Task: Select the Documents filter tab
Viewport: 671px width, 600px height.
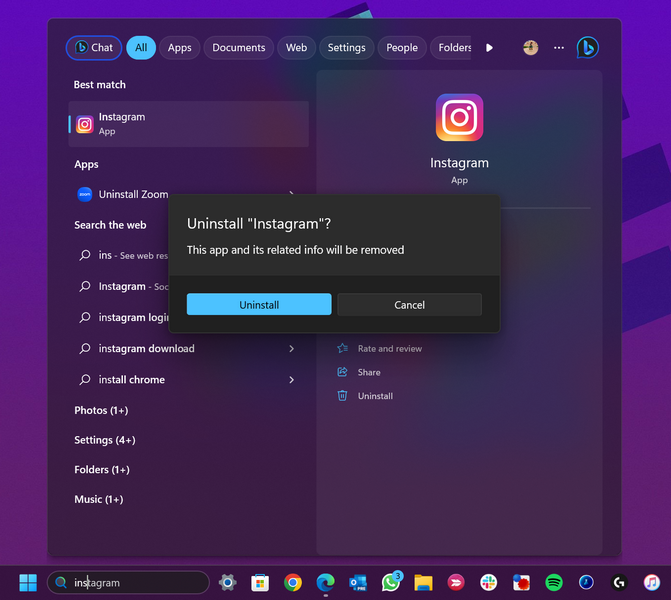Action: point(238,47)
